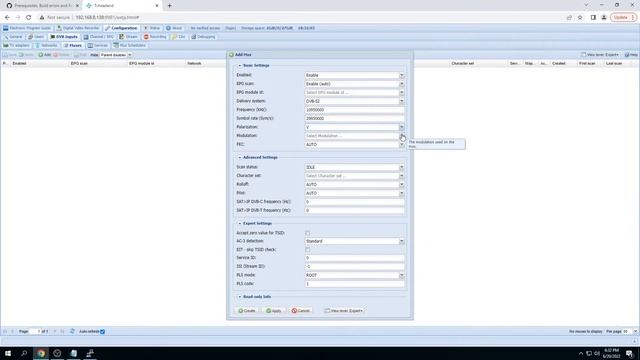Open dialog View level Expert menu
Screen dimensions: 640x360
[x=344, y=311]
